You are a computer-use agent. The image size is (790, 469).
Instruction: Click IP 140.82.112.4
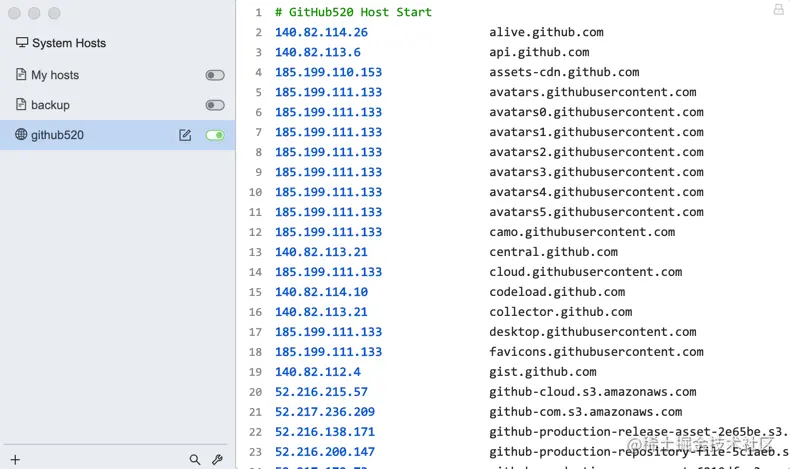tap(317, 372)
